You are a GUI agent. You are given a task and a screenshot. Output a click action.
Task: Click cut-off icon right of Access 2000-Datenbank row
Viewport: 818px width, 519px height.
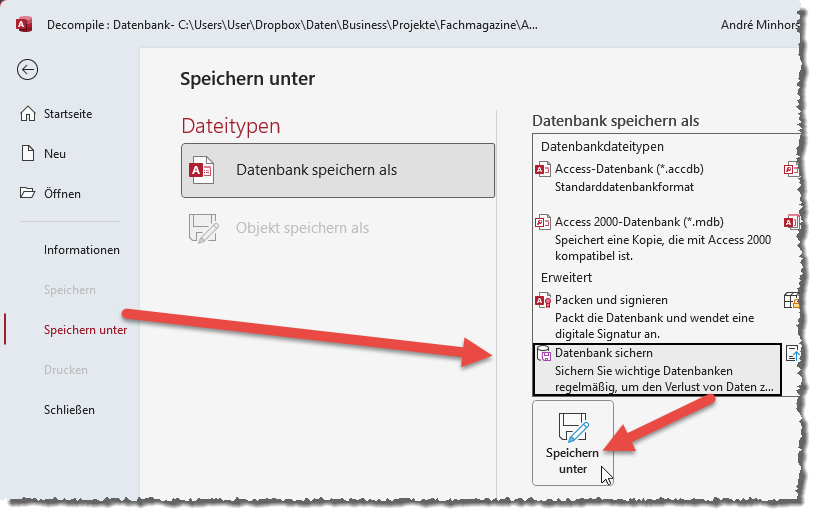point(791,222)
